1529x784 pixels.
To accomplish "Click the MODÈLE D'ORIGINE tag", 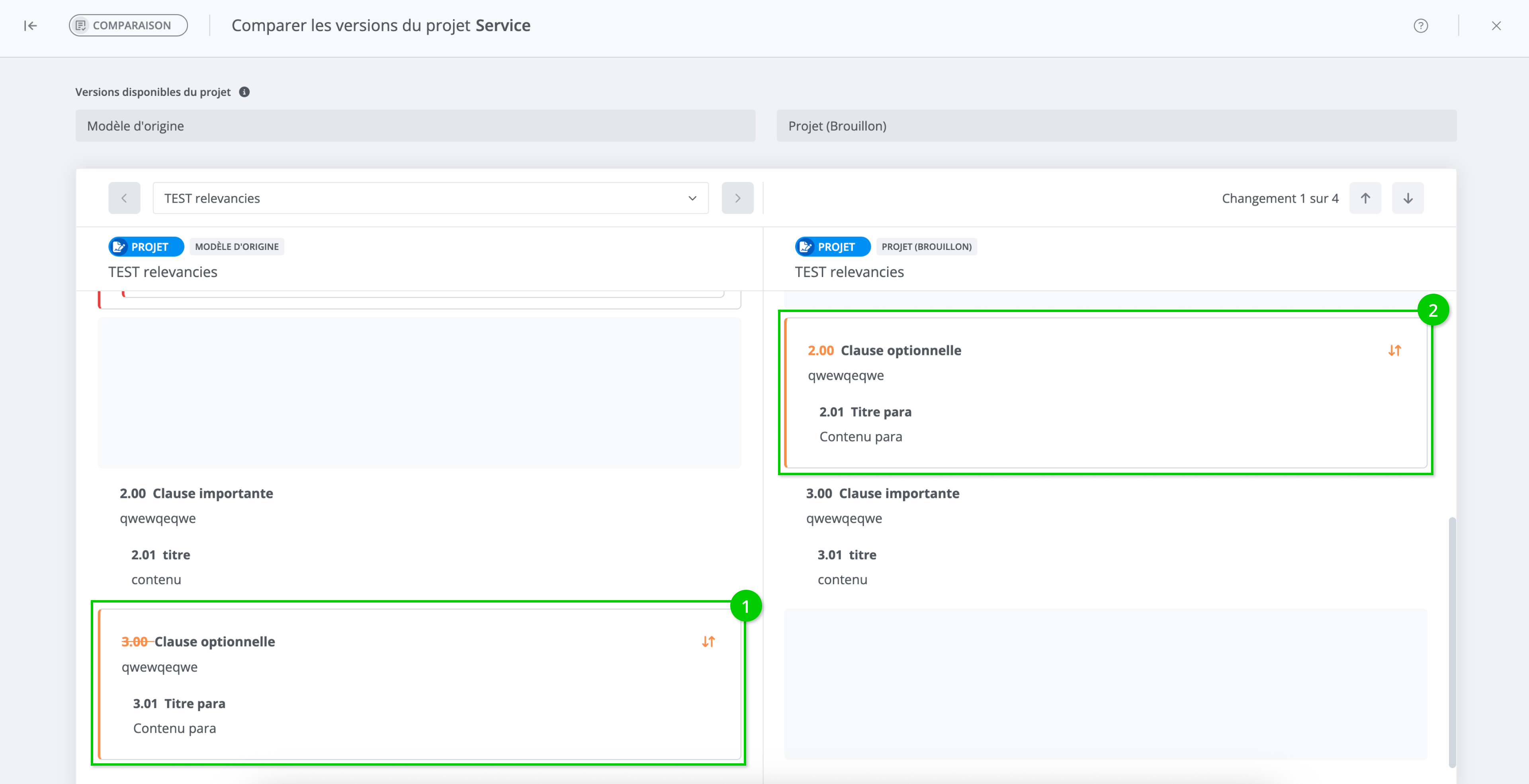I will tap(237, 247).
